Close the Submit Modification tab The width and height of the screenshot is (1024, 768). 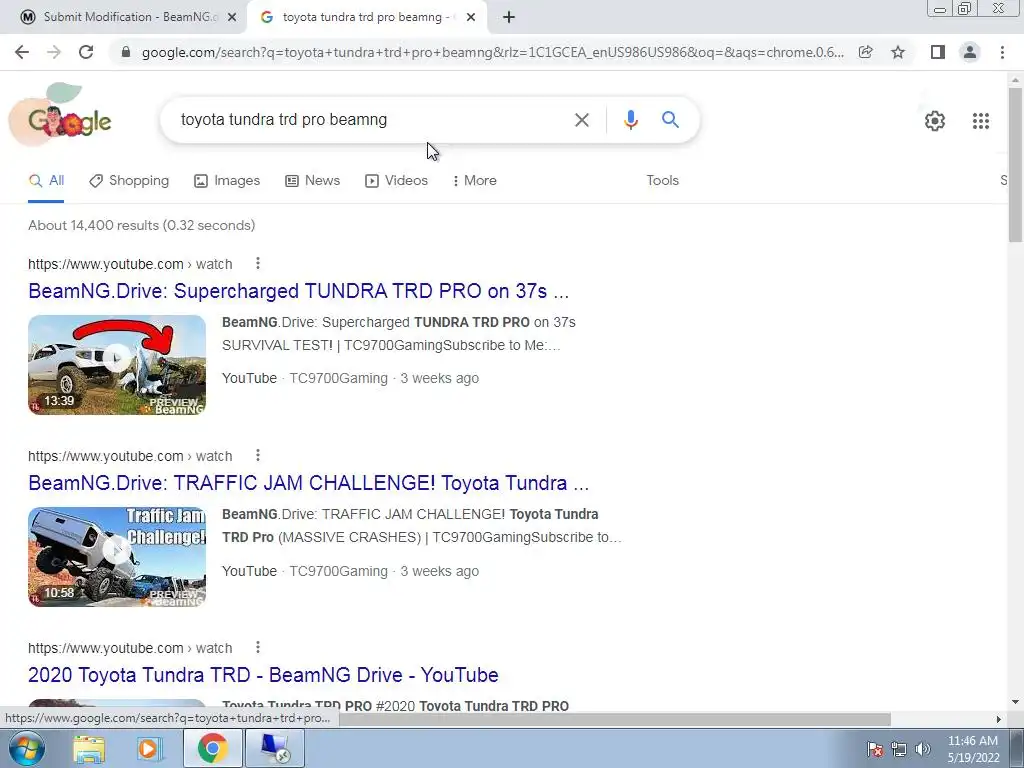231,18
